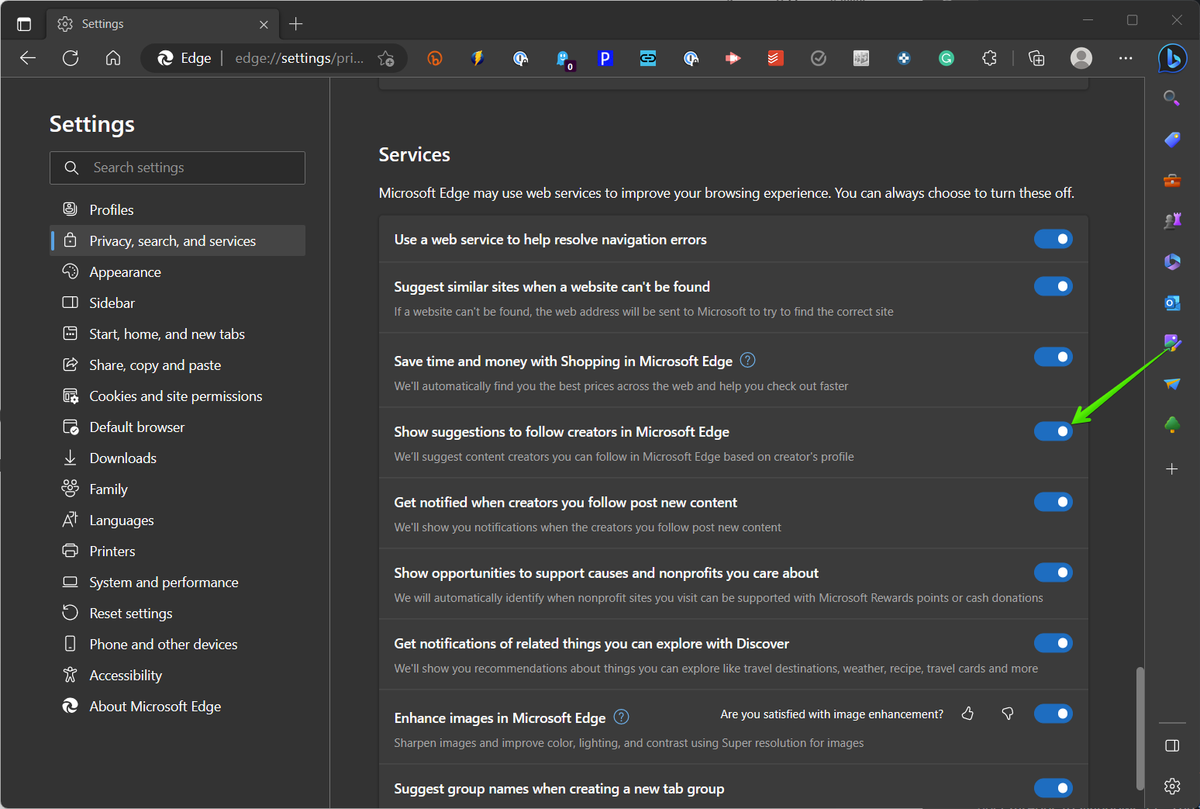Open Drop from the right sidebar
The height and width of the screenshot is (809, 1200).
tap(1171, 385)
